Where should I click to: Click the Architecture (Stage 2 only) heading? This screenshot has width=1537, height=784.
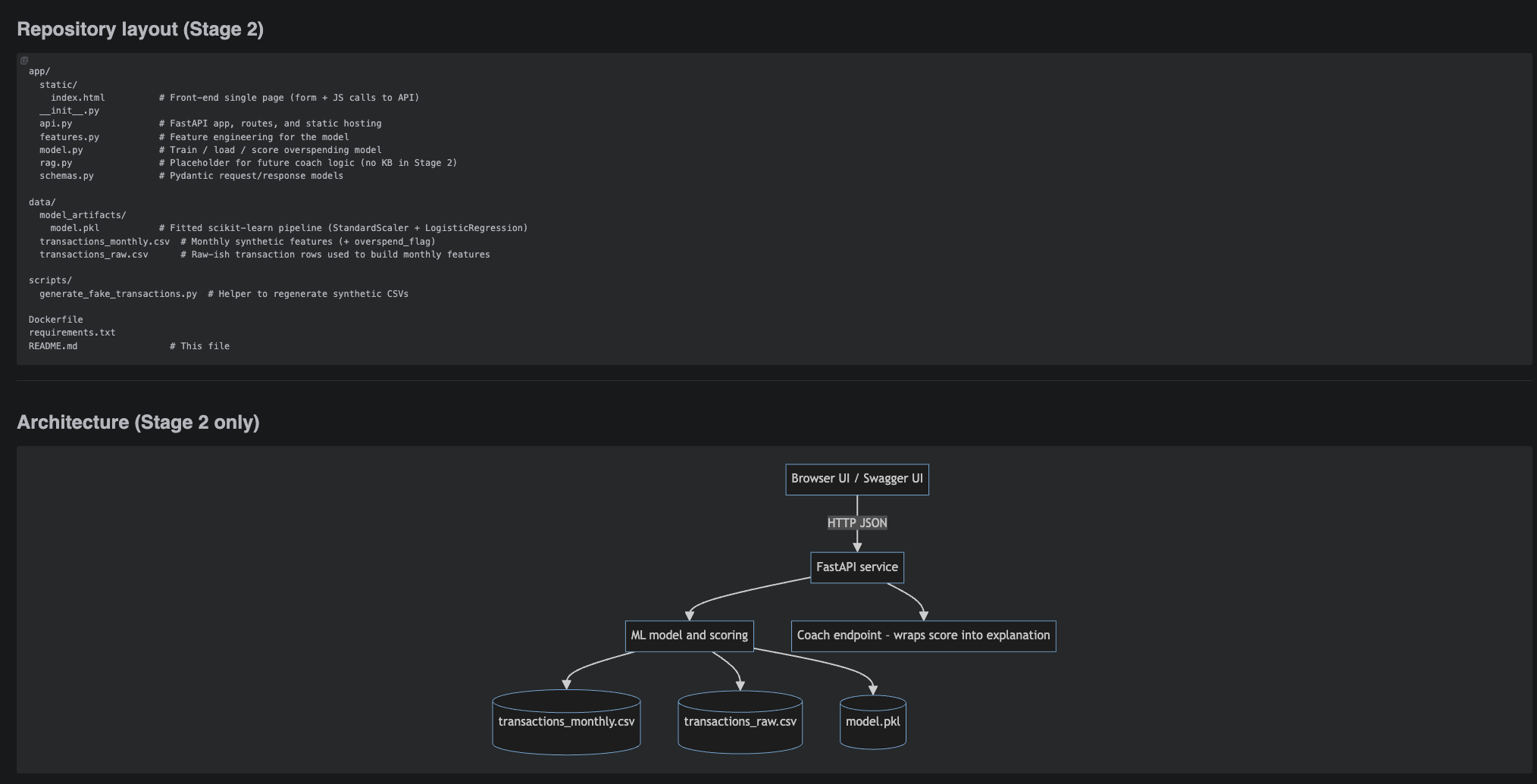[x=139, y=422]
